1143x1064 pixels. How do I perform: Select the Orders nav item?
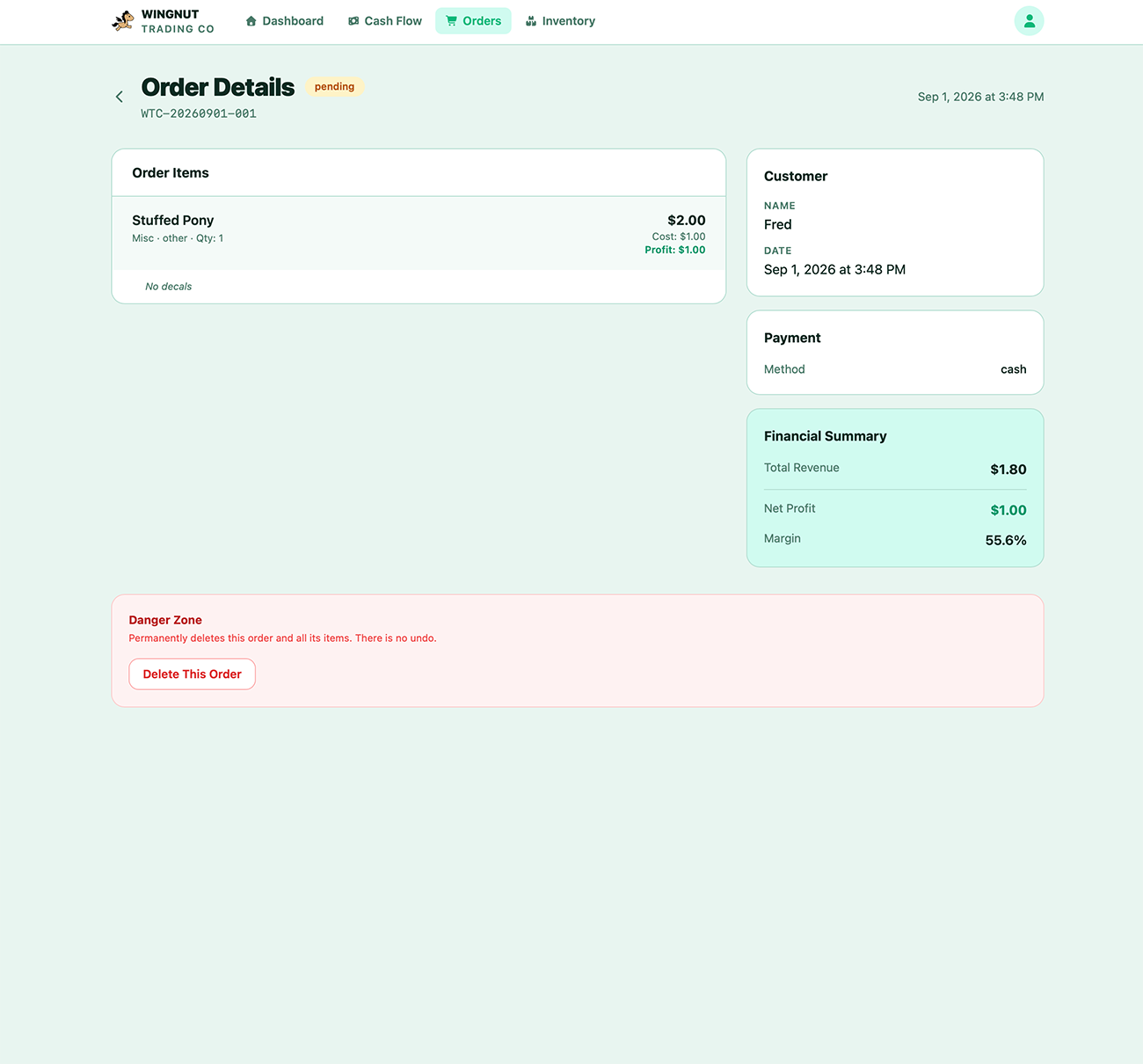coord(473,21)
